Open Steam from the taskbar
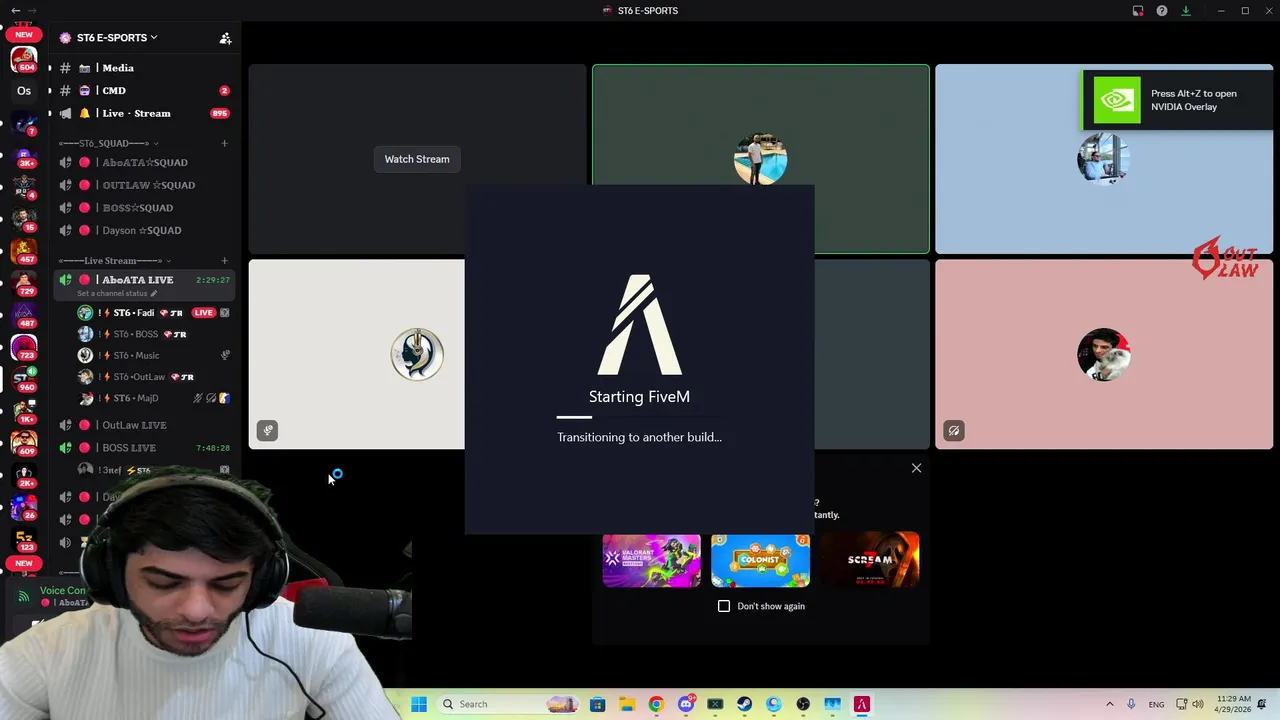 744,704
